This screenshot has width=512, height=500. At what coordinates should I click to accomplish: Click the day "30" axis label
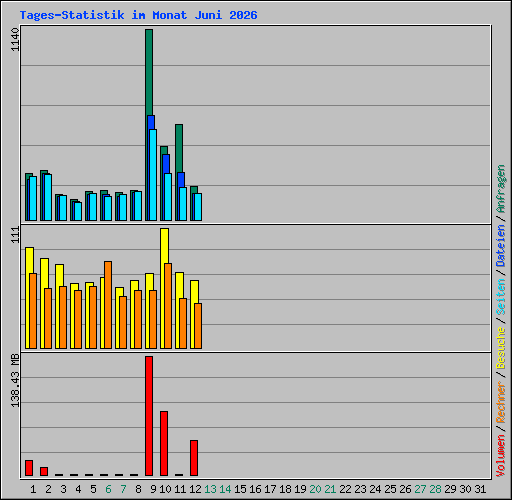465,489
